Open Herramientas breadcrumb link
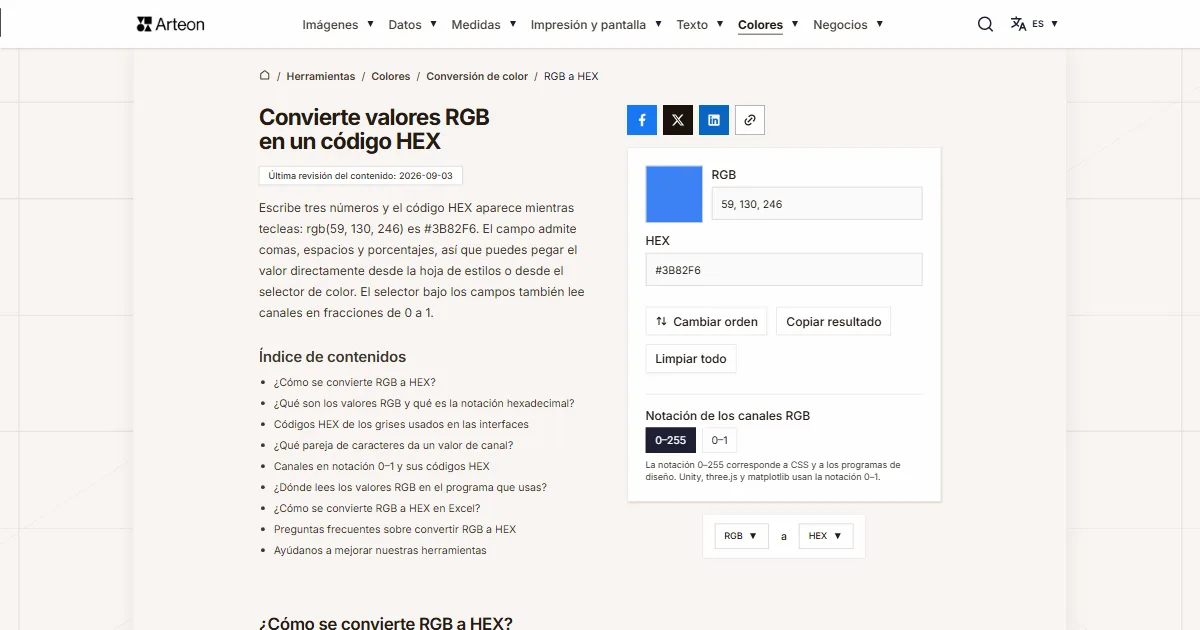Viewport: 1200px width, 630px height. tap(321, 76)
